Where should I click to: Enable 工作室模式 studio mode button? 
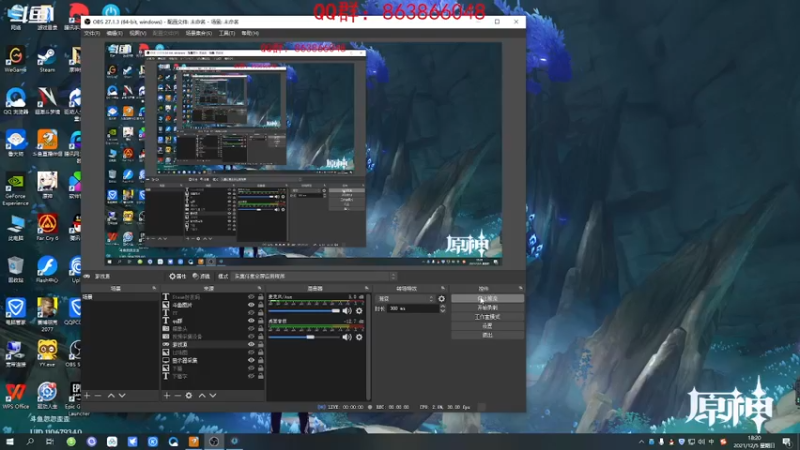pos(487,317)
